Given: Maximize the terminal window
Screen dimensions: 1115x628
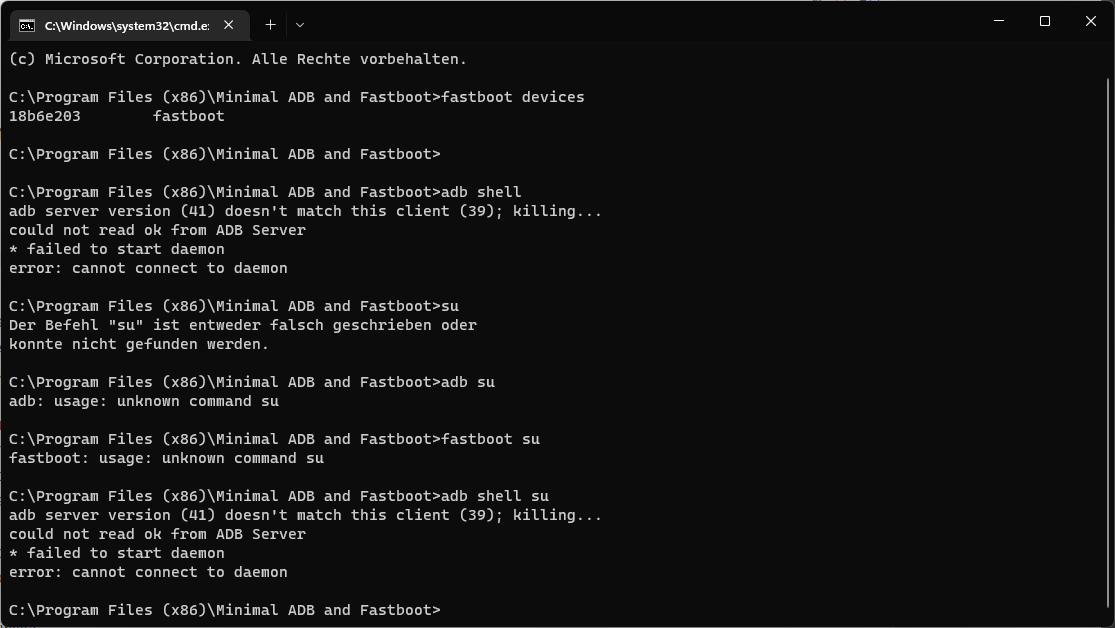Looking at the screenshot, I should click(1044, 21).
